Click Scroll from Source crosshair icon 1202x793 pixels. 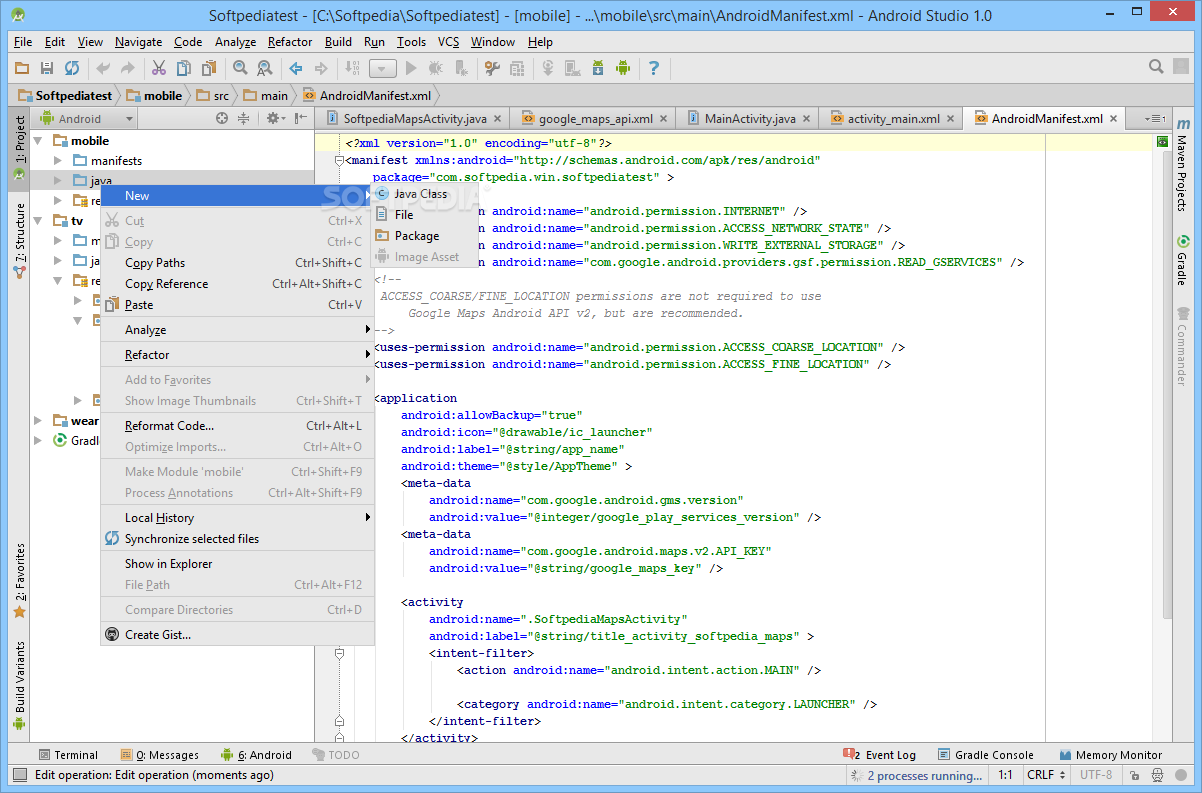222,118
